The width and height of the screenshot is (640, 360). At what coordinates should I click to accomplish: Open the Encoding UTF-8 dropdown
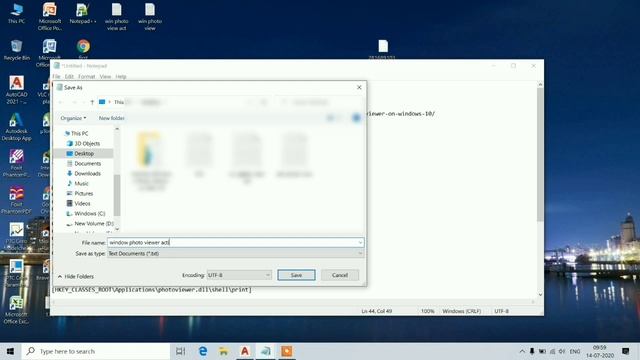tap(239, 275)
